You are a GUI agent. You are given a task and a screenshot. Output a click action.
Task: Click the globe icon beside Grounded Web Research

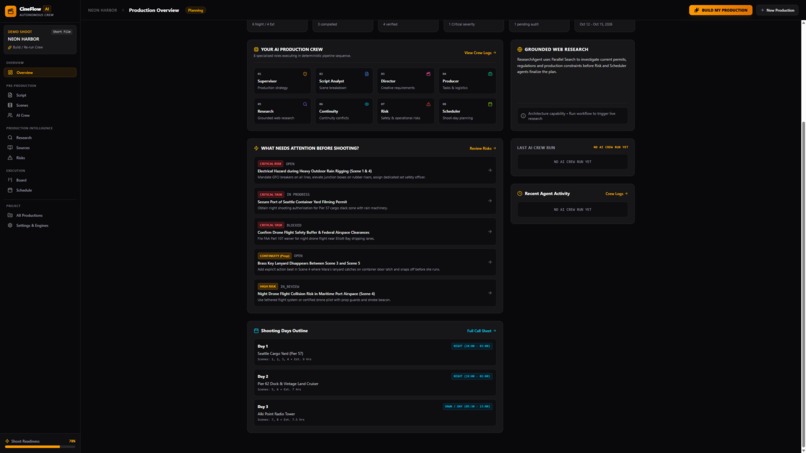click(x=520, y=49)
